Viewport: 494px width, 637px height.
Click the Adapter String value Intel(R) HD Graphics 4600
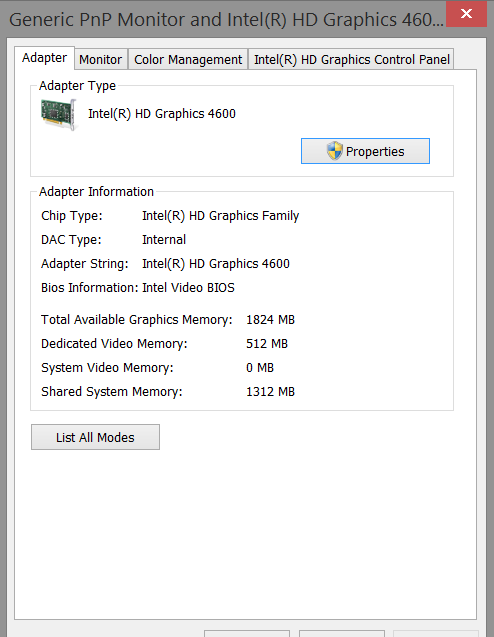[x=216, y=264]
